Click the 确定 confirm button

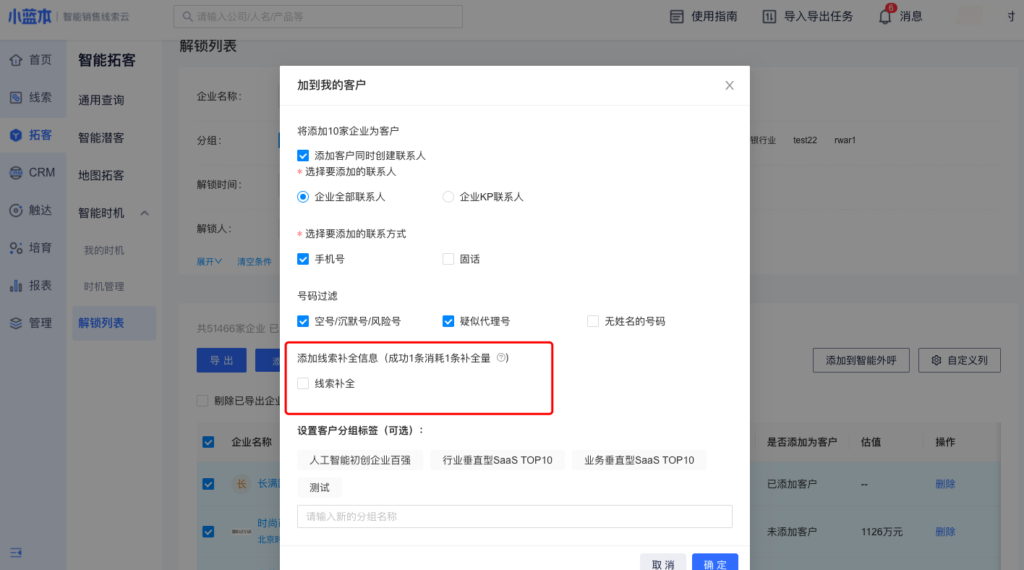click(714, 564)
